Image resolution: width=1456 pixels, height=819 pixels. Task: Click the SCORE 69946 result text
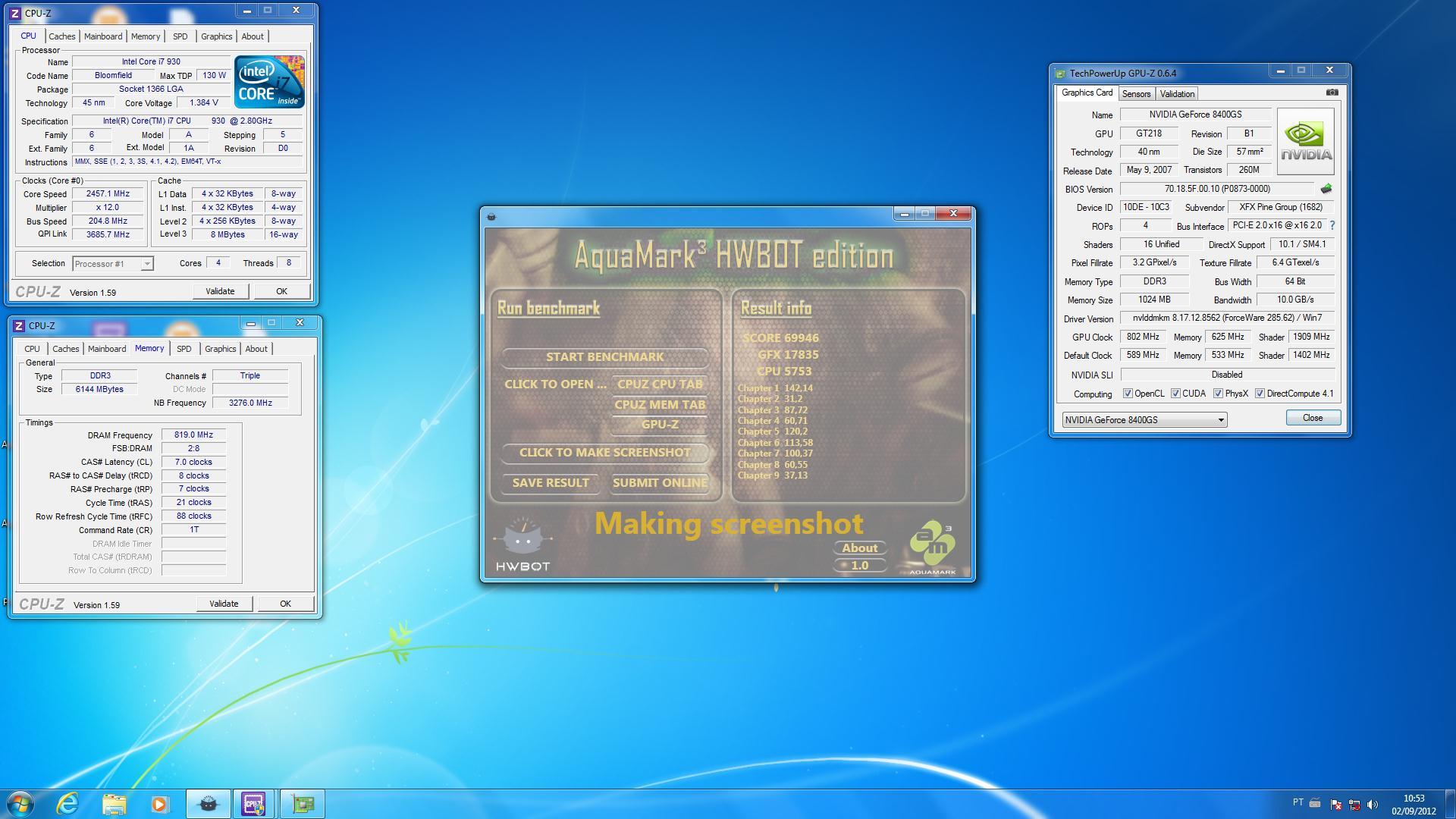(x=781, y=338)
